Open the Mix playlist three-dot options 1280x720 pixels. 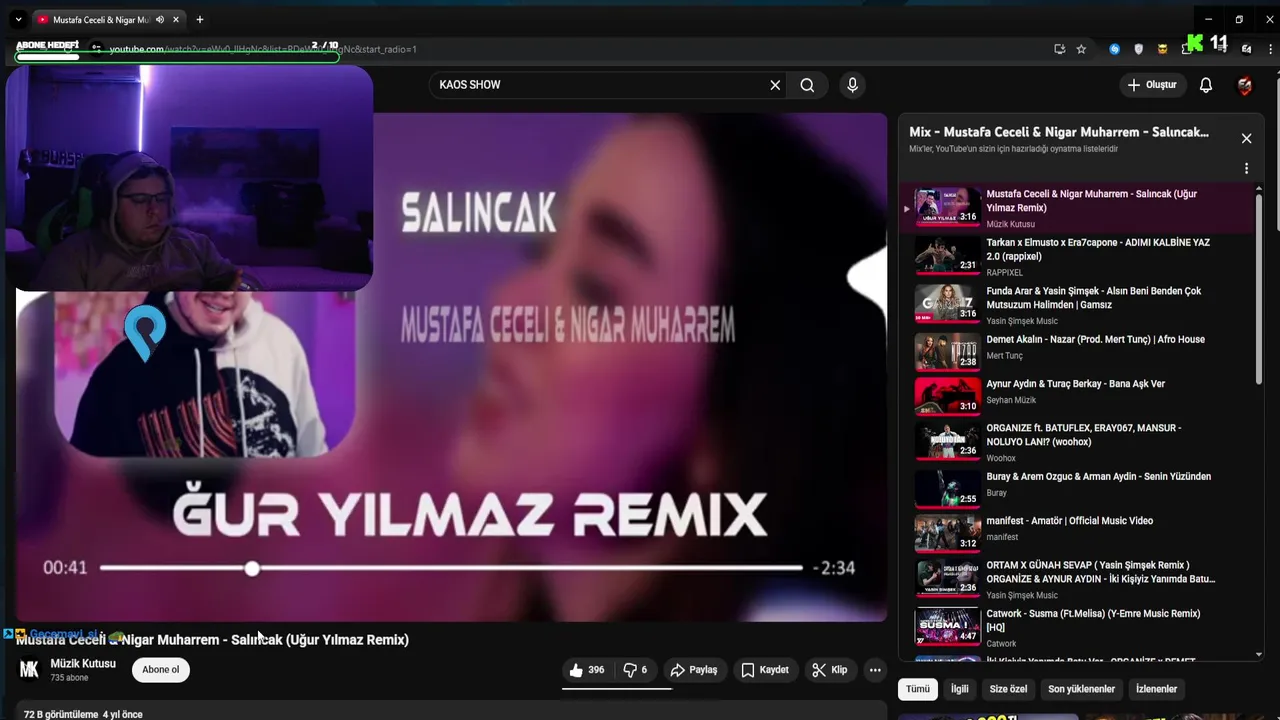[x=1246, y=168]
